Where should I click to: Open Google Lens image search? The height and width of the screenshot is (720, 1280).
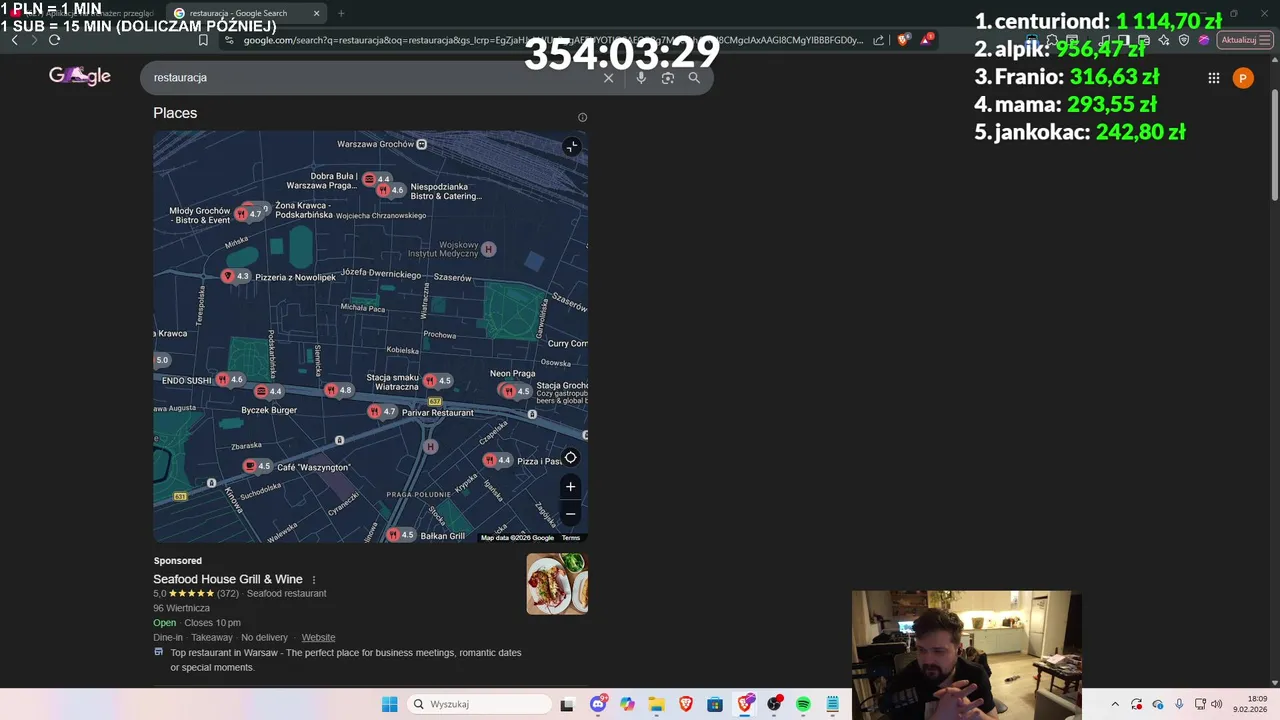click(668, 78)
